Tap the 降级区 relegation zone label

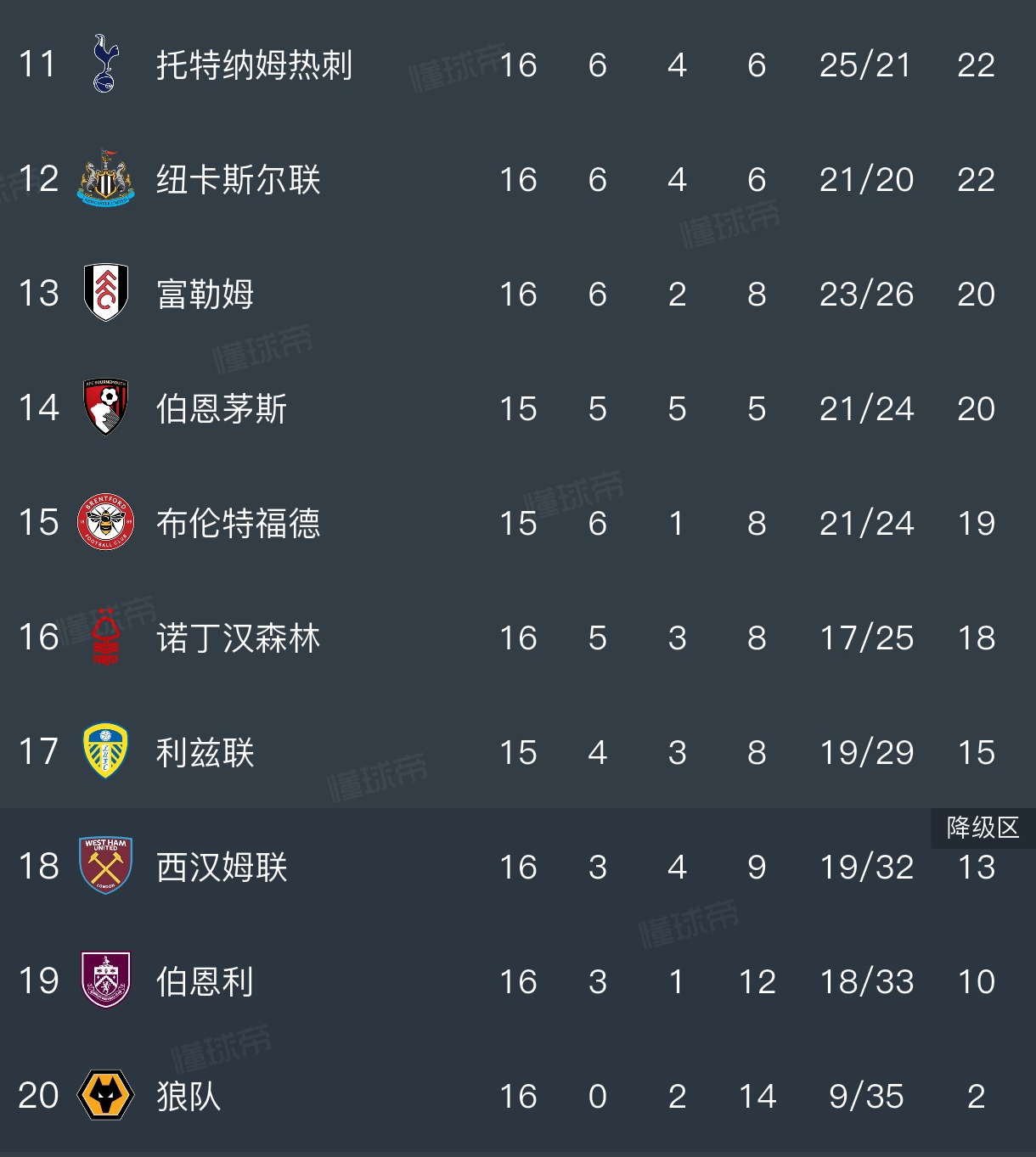point(983,828)
